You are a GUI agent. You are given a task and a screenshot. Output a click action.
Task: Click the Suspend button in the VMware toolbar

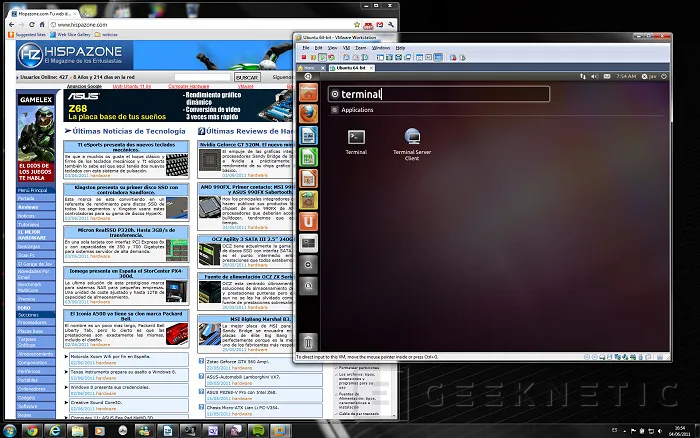(x=313, y=57)
